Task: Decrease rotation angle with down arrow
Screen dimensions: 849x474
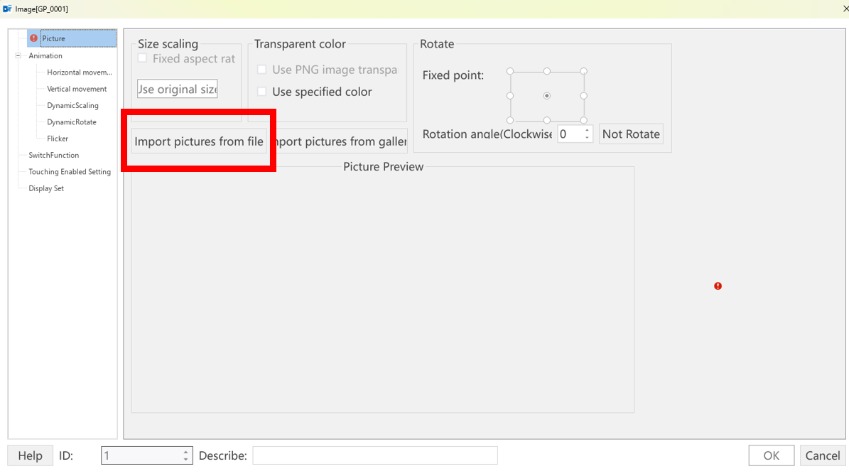Action: 587,138
